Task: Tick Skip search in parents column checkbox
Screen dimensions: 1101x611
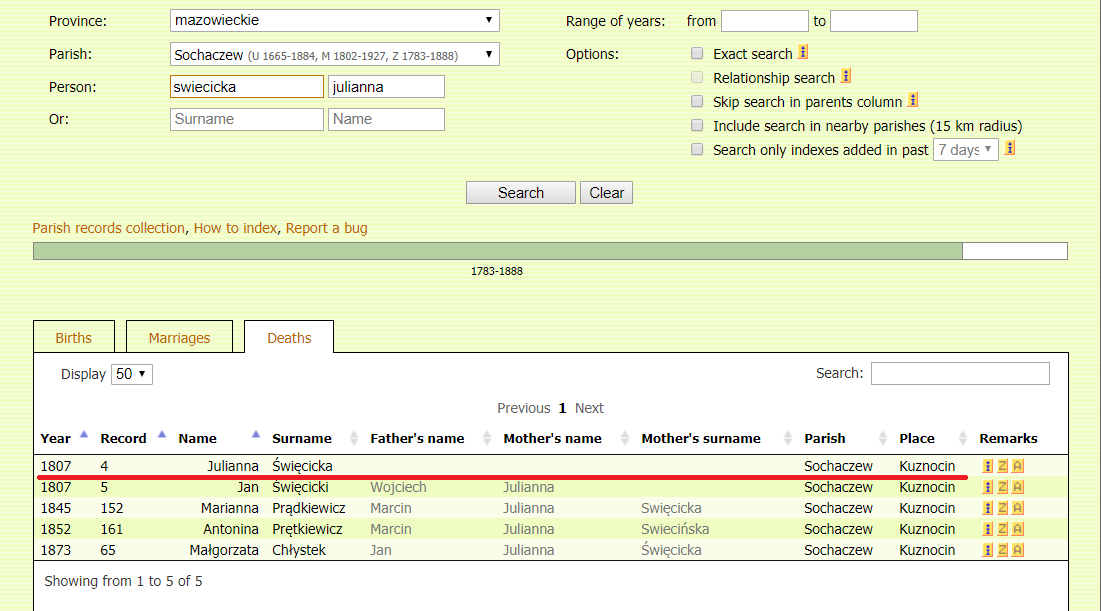Action: [x=697, y=102]
